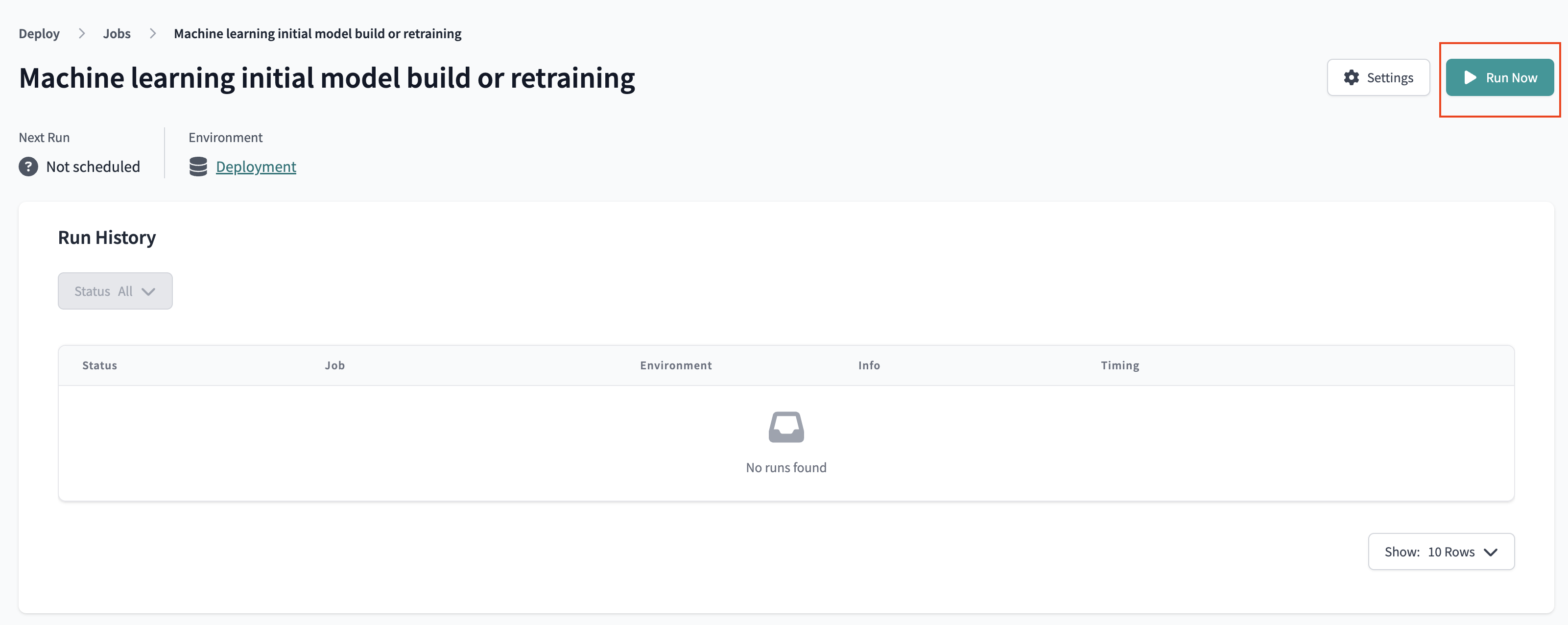Click the Timing column header
This screenshot has height=625, width=1568.
pos(1119,365)
